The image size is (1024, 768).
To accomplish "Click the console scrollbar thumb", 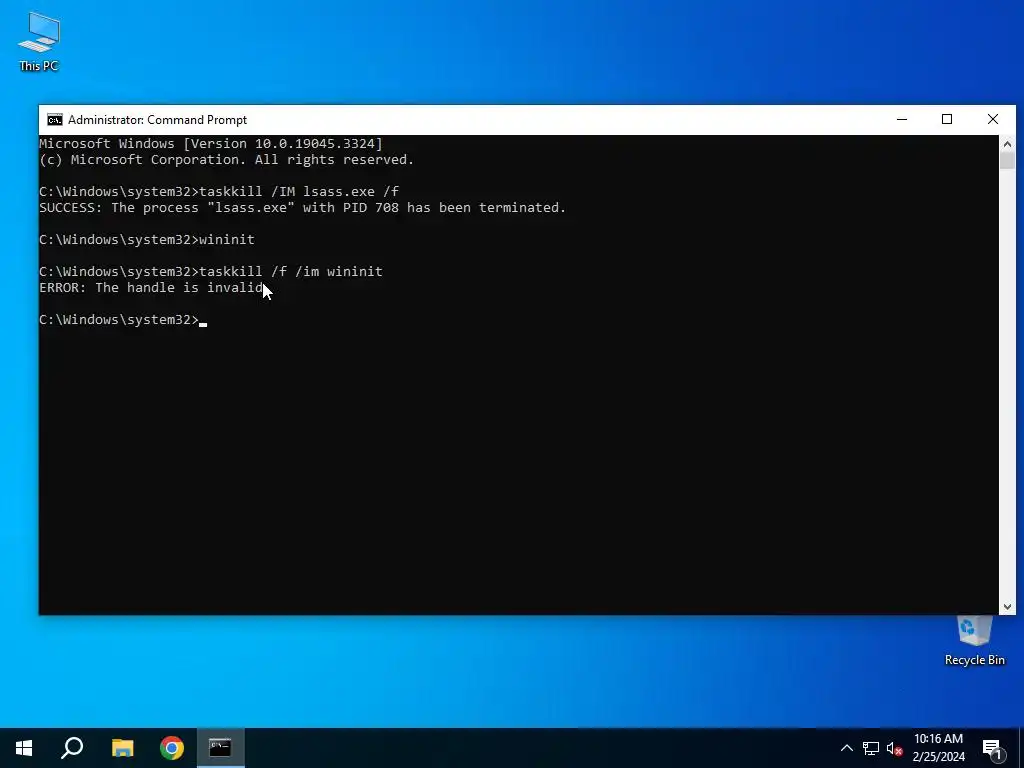I will click(x=1007, y=161).
